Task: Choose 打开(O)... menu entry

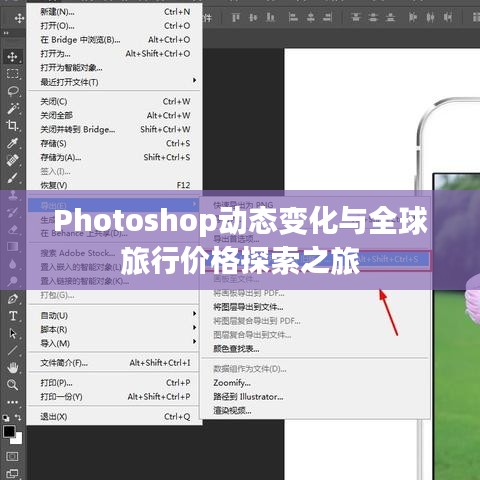Action: coord(114,26)
